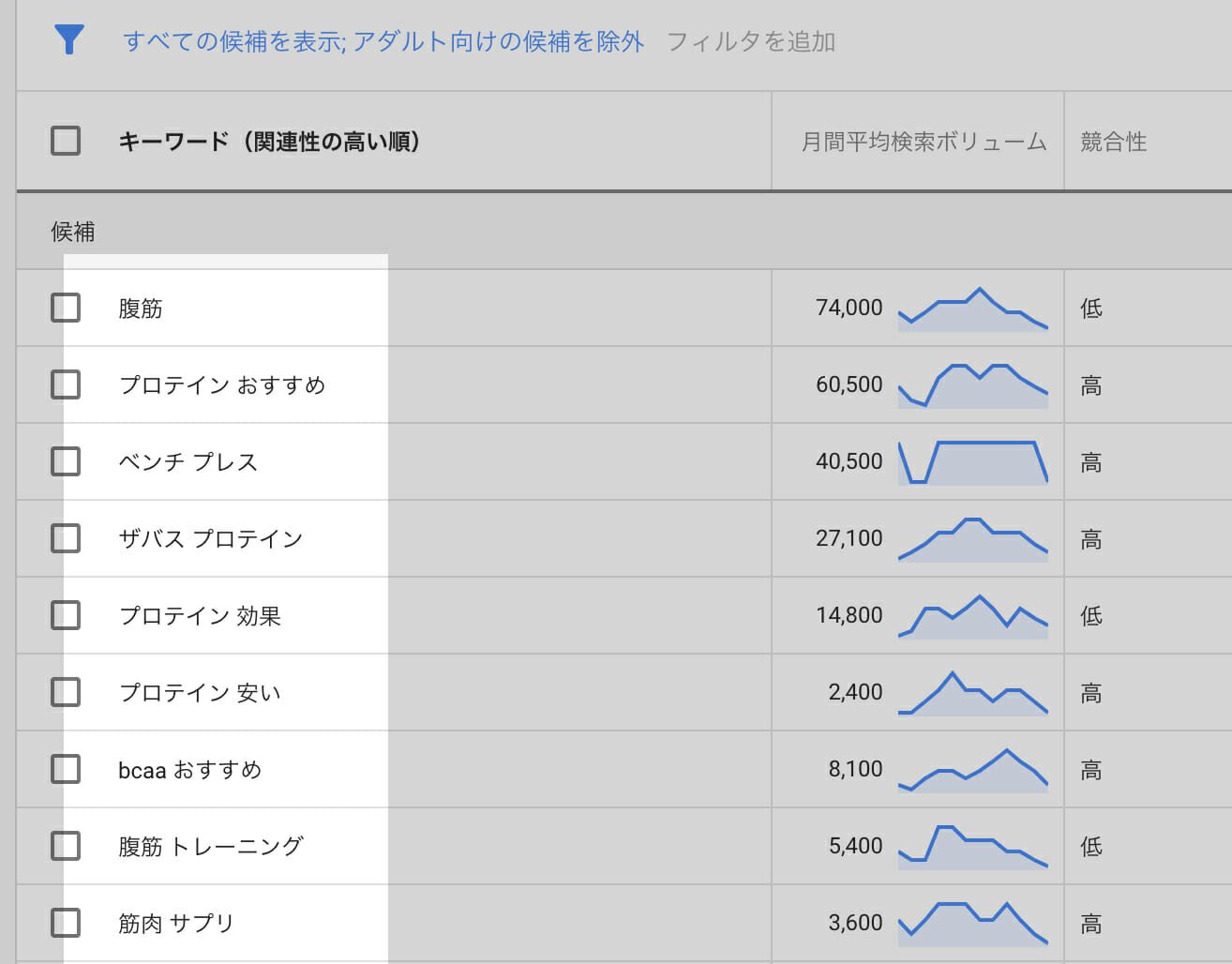Open the すべての候補を表示 filter link
1232x964 pixels.
[233, 41]
